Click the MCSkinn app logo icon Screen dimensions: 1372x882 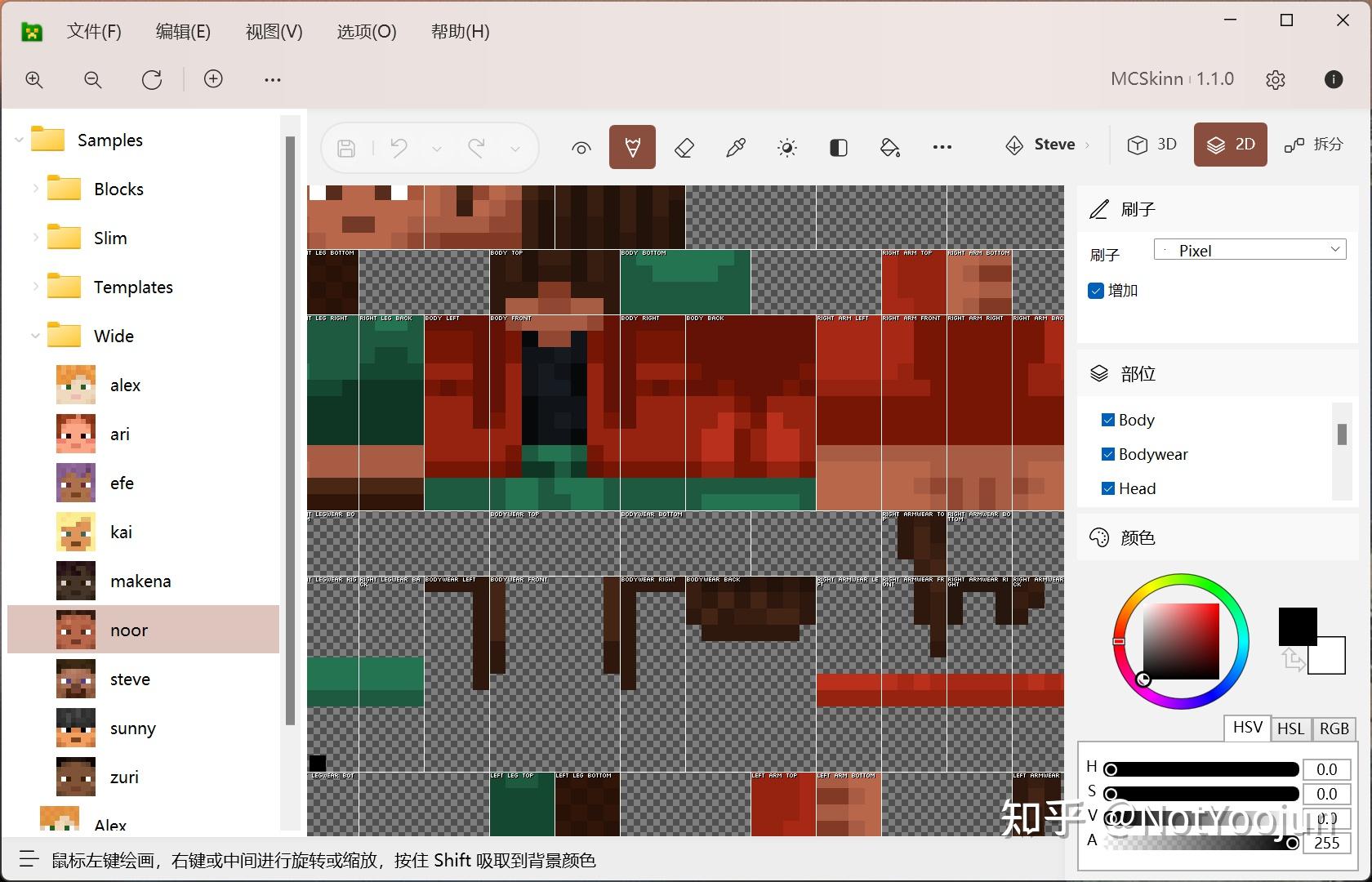32,32
